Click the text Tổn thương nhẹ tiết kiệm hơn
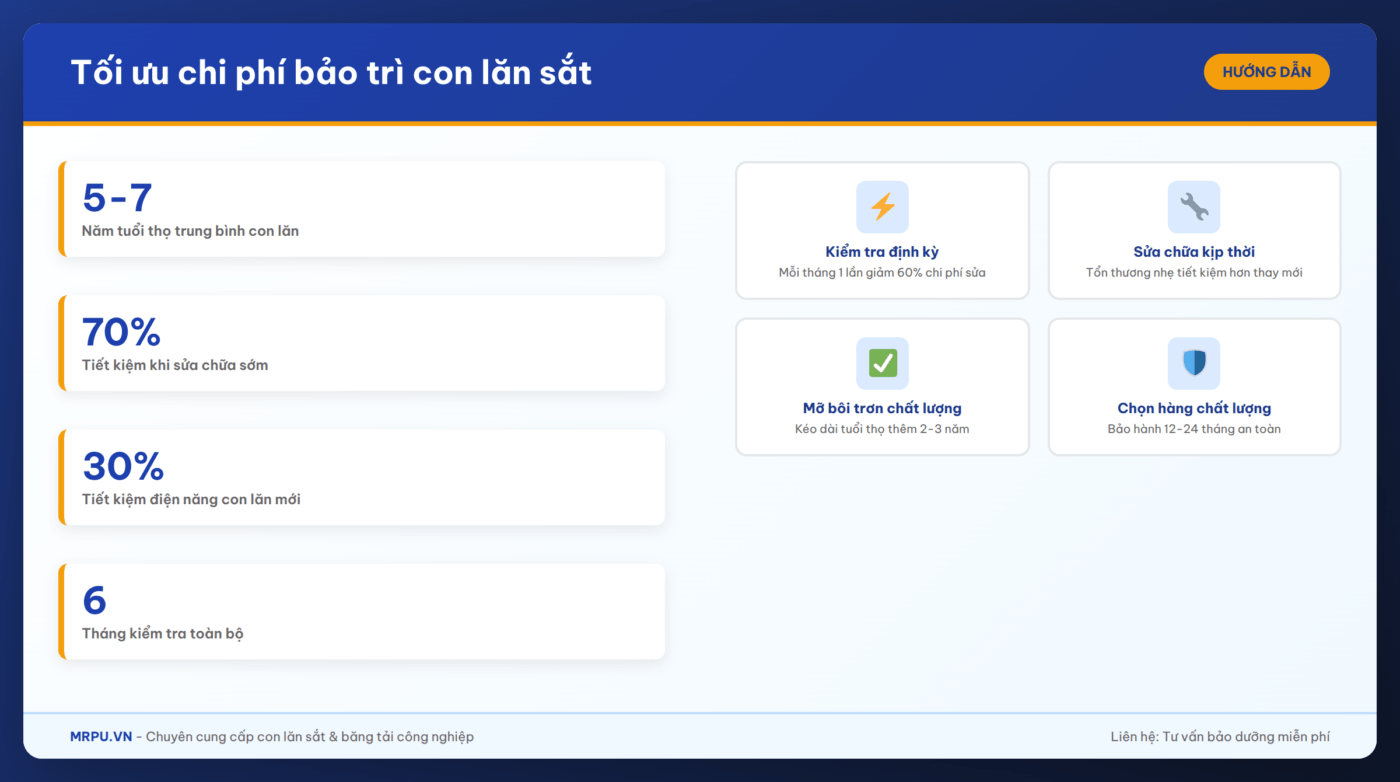Image resolution: width=1400 pixels, height=782 pixels. [1194, 273]
